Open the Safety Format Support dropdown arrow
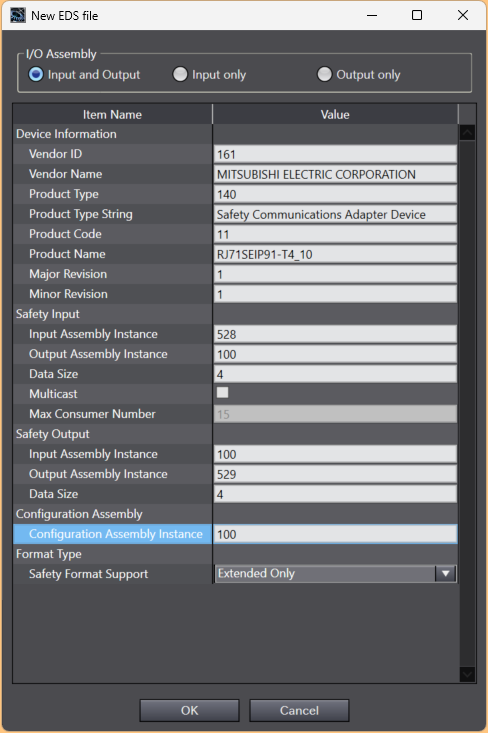The height and width of the screenshot is (733, 488). click(x=445, y=573)
